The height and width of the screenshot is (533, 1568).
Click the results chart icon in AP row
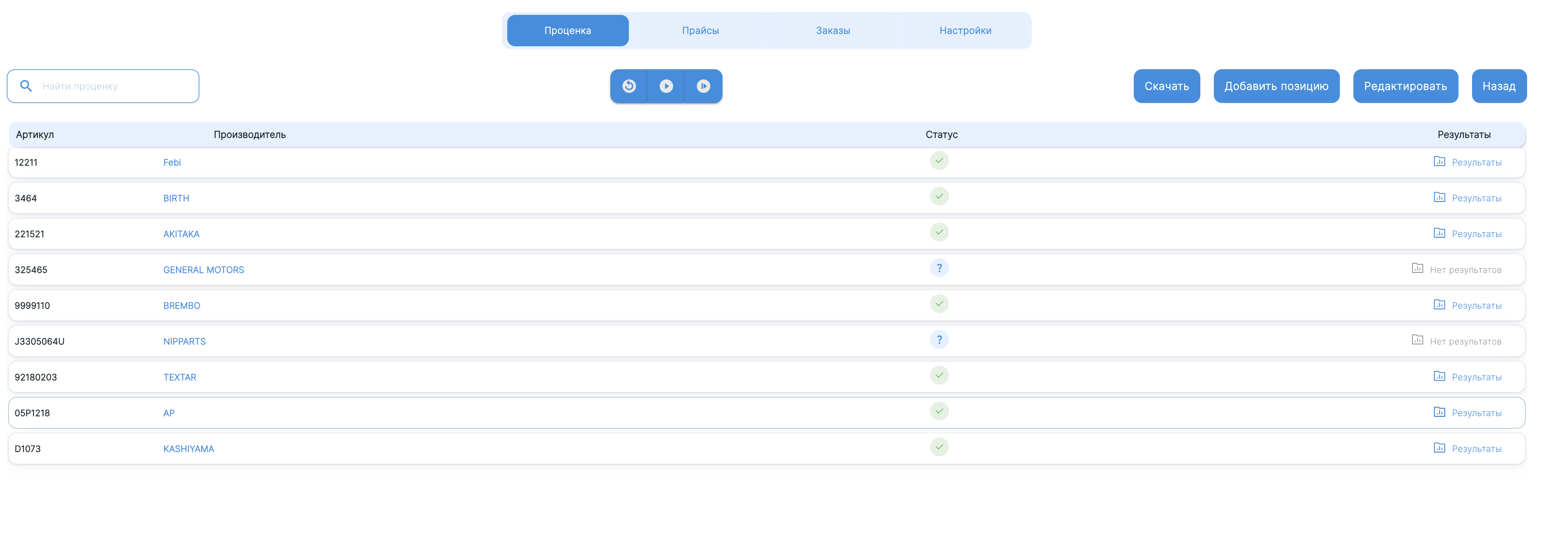coord(1439,412)
